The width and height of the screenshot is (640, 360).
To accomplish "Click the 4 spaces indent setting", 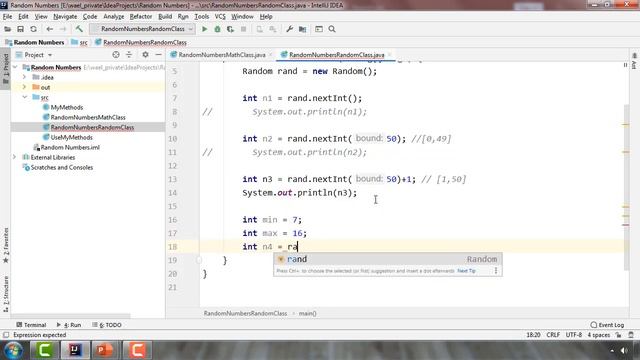I will pos(599,335).
